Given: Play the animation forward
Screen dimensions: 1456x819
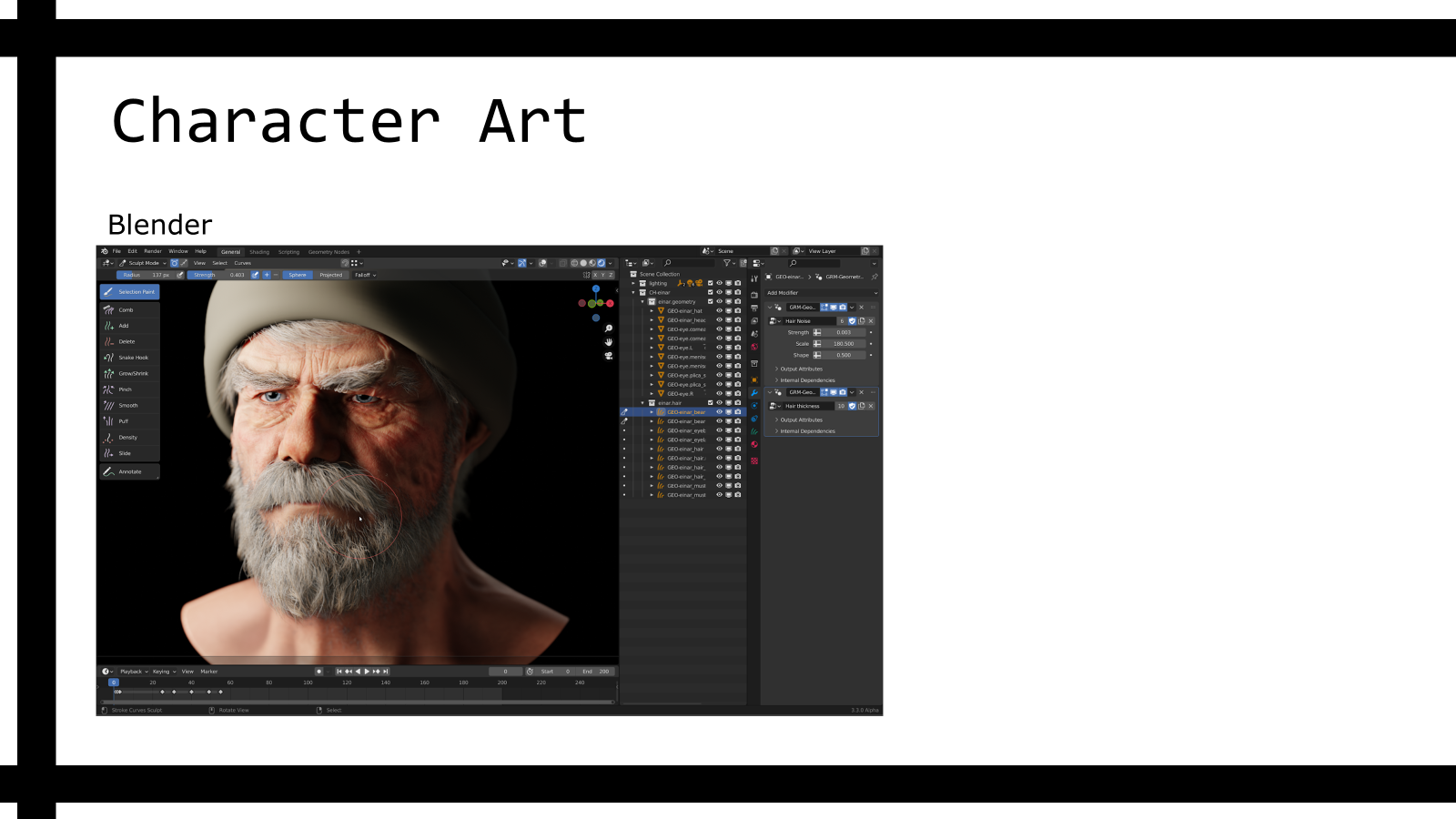Looking at the screenshot, I should tap(367, 672).
